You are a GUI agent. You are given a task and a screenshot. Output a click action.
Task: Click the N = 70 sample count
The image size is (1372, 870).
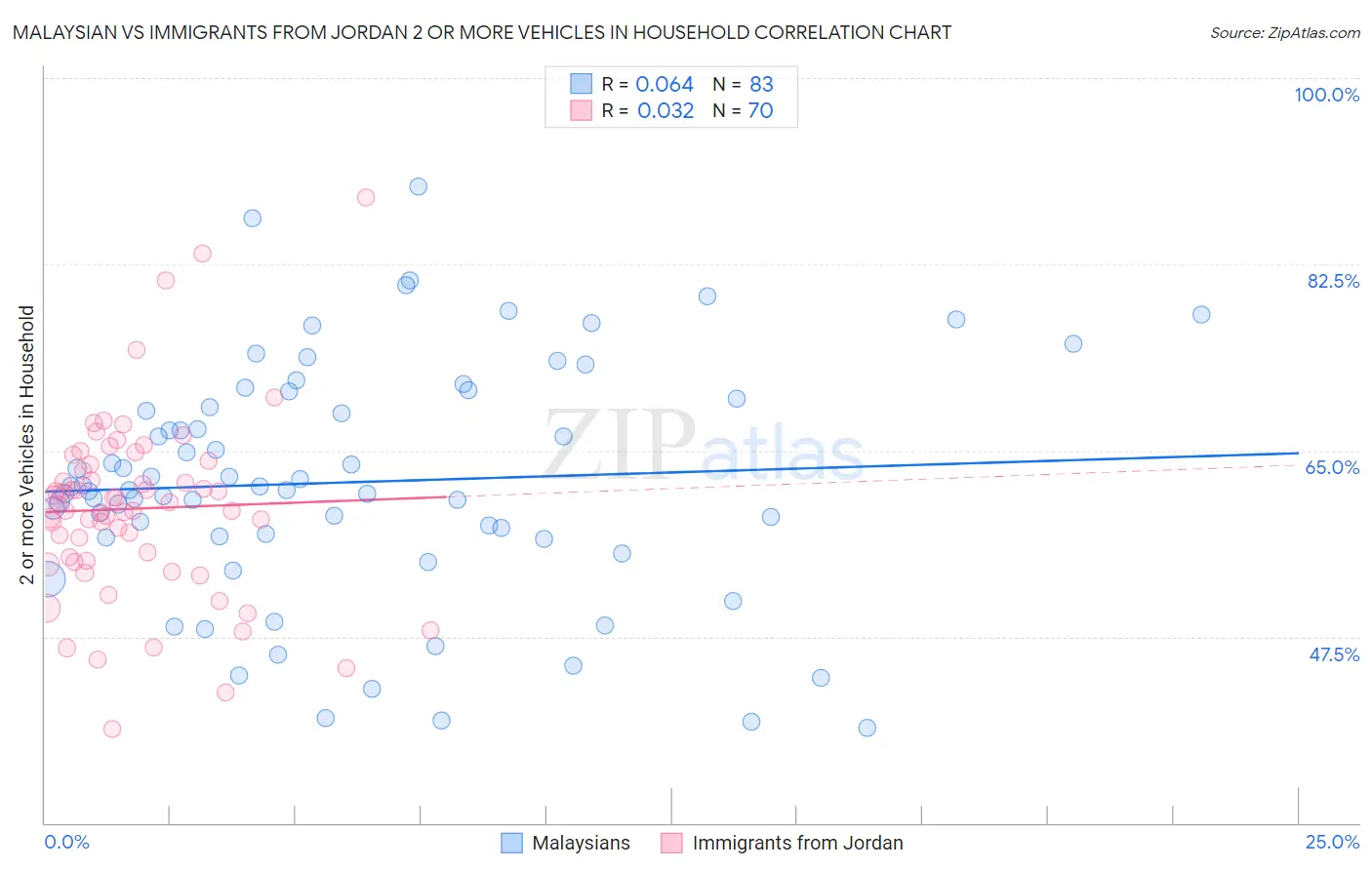pyautogui.click(x=743, y=110)
